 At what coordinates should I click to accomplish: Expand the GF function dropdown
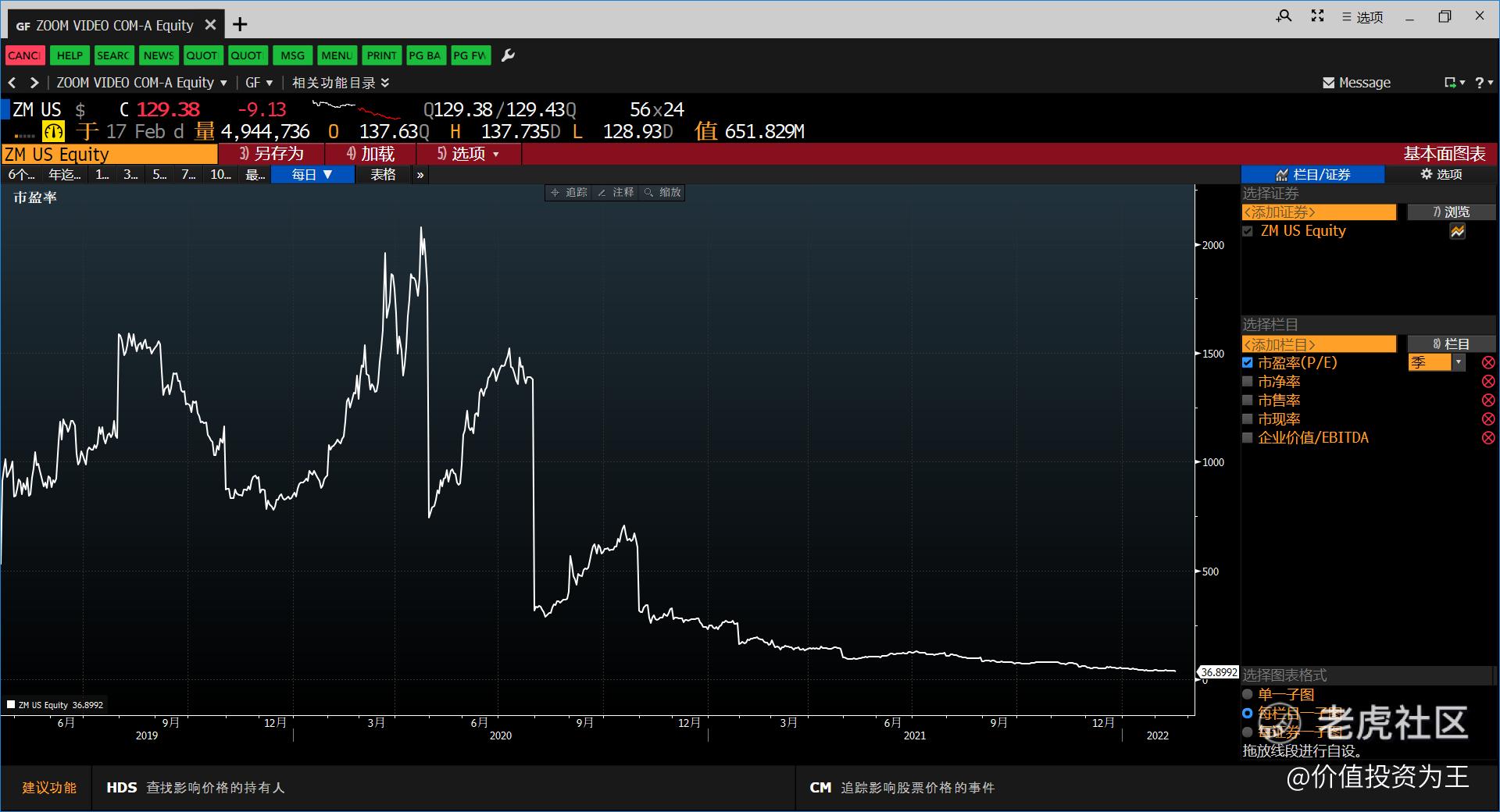click(x=259, y=83)
